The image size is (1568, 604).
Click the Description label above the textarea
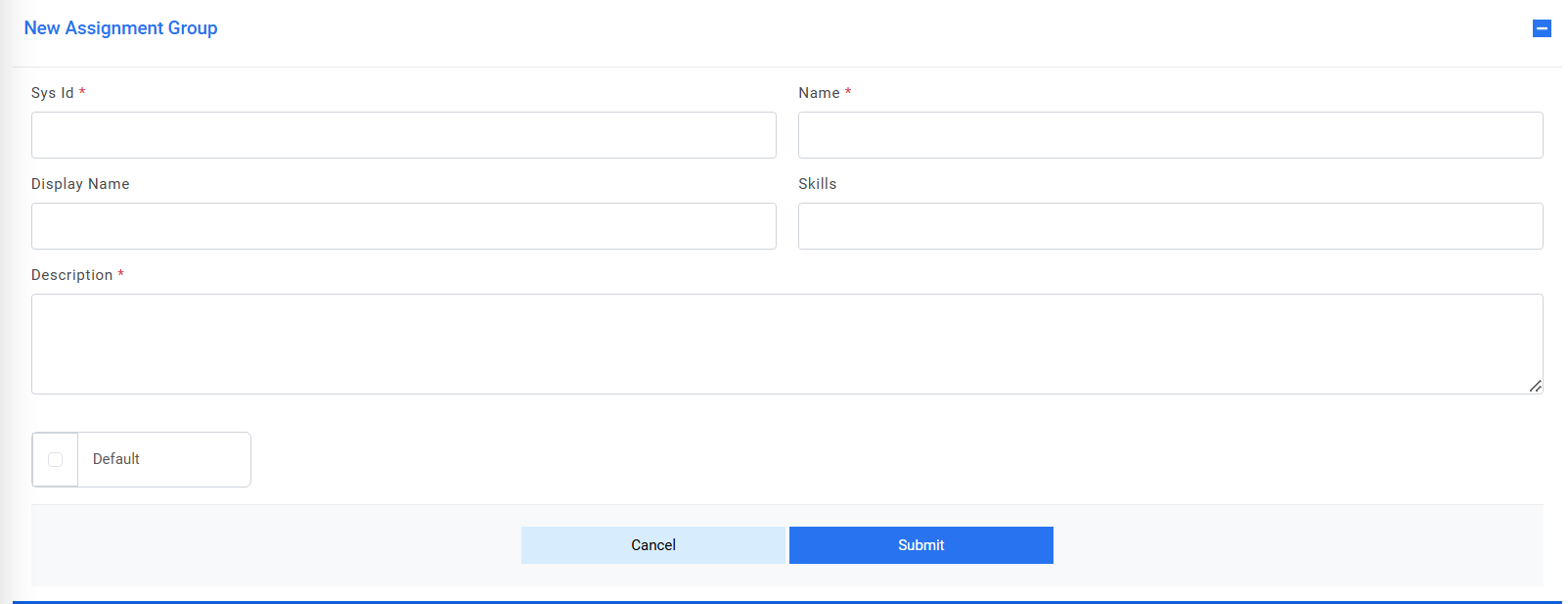pyautogui.click(x=72, y=275)
